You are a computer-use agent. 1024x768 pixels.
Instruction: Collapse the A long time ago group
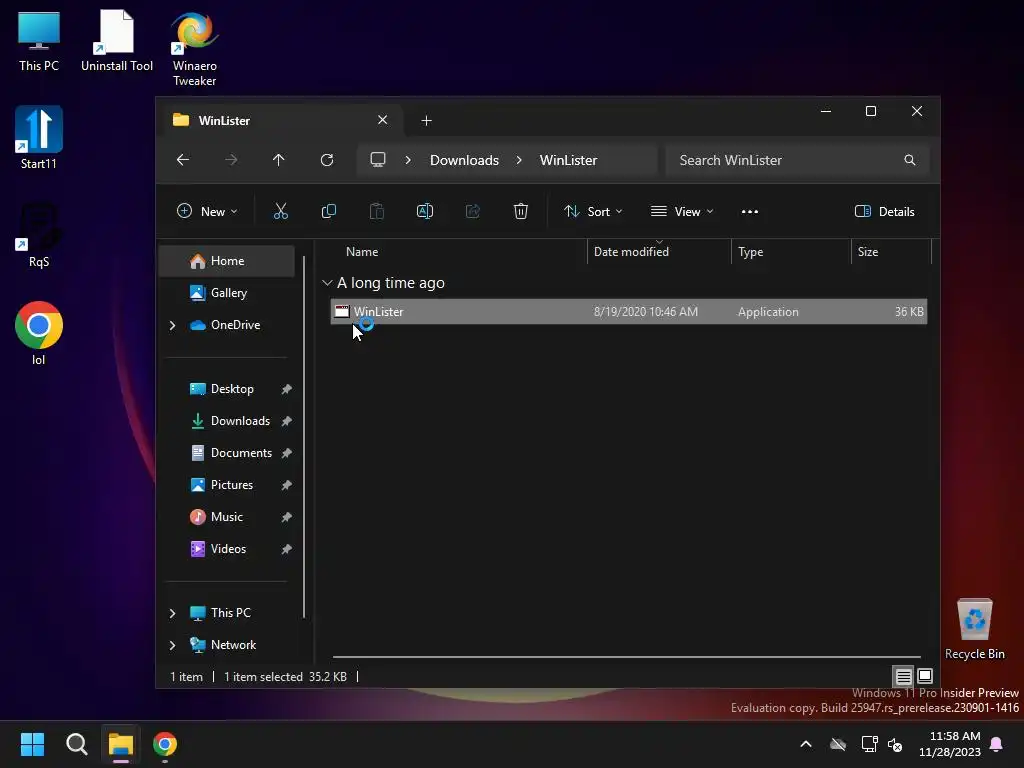[327, 283]
